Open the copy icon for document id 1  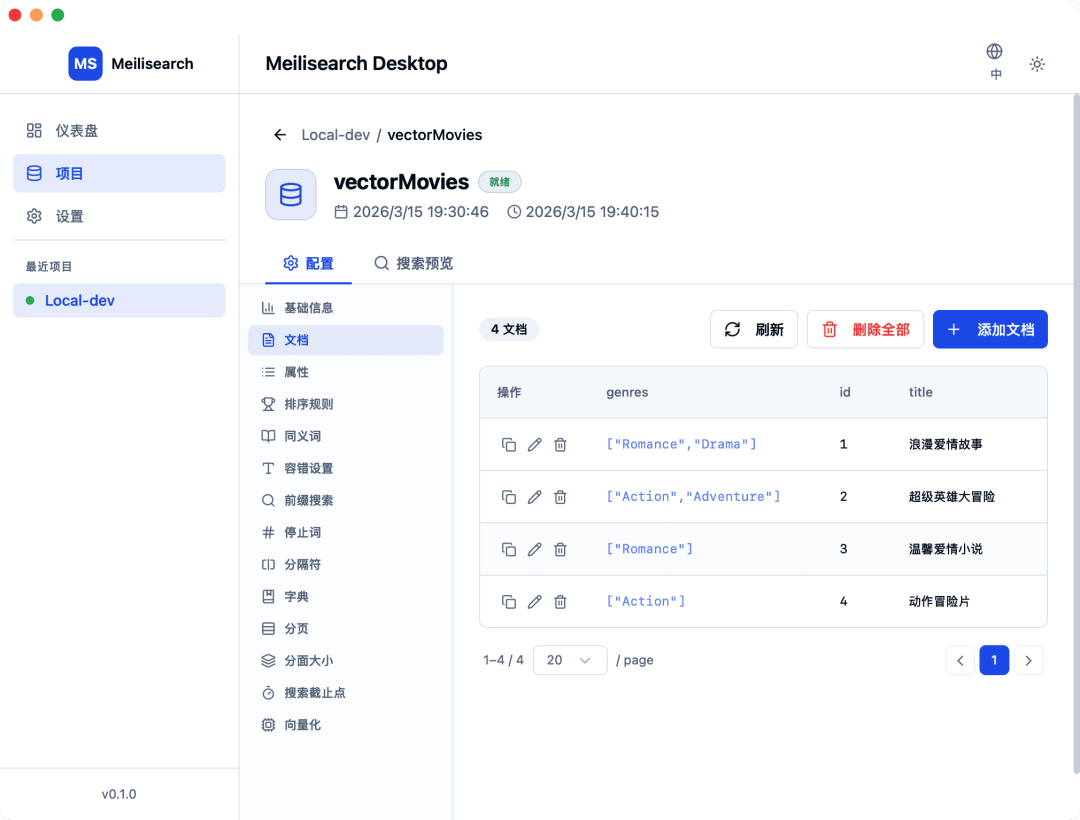(x=509, y=444)
